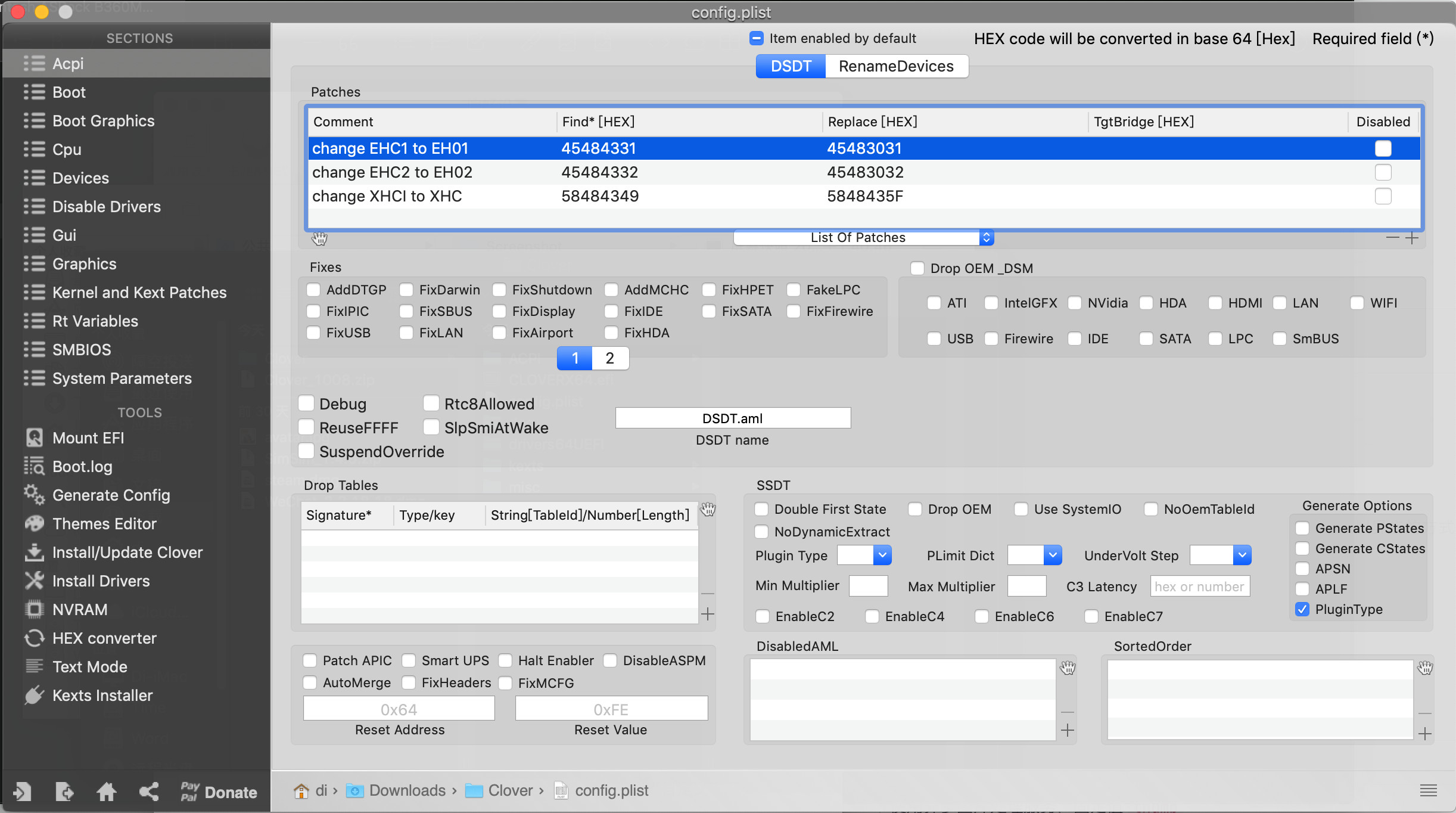Viewport: 1456px width, 813px height.
Task: Open Install/Update Clover
Action: 127,553
